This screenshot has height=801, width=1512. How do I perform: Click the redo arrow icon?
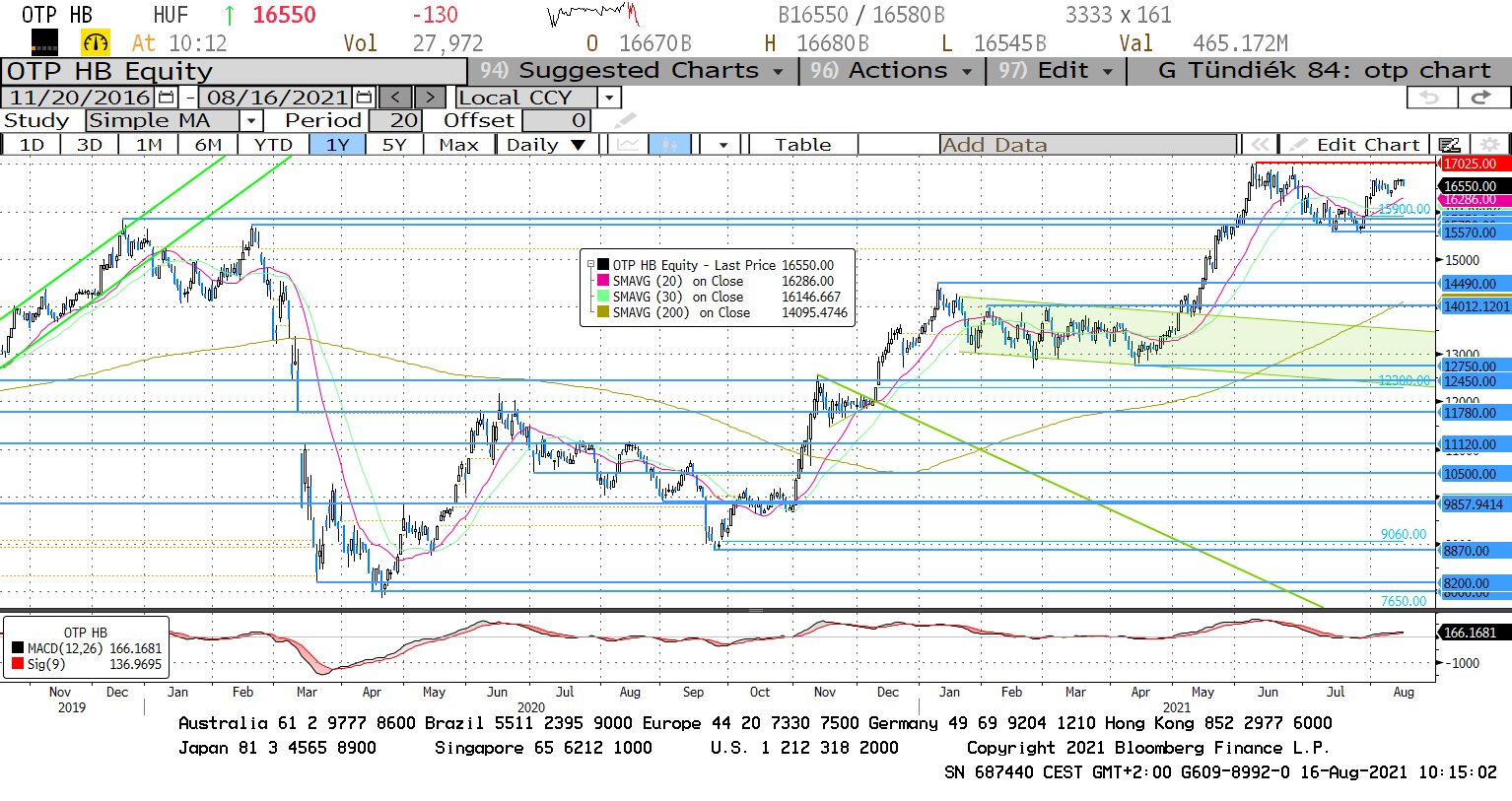pos(1482,98)
